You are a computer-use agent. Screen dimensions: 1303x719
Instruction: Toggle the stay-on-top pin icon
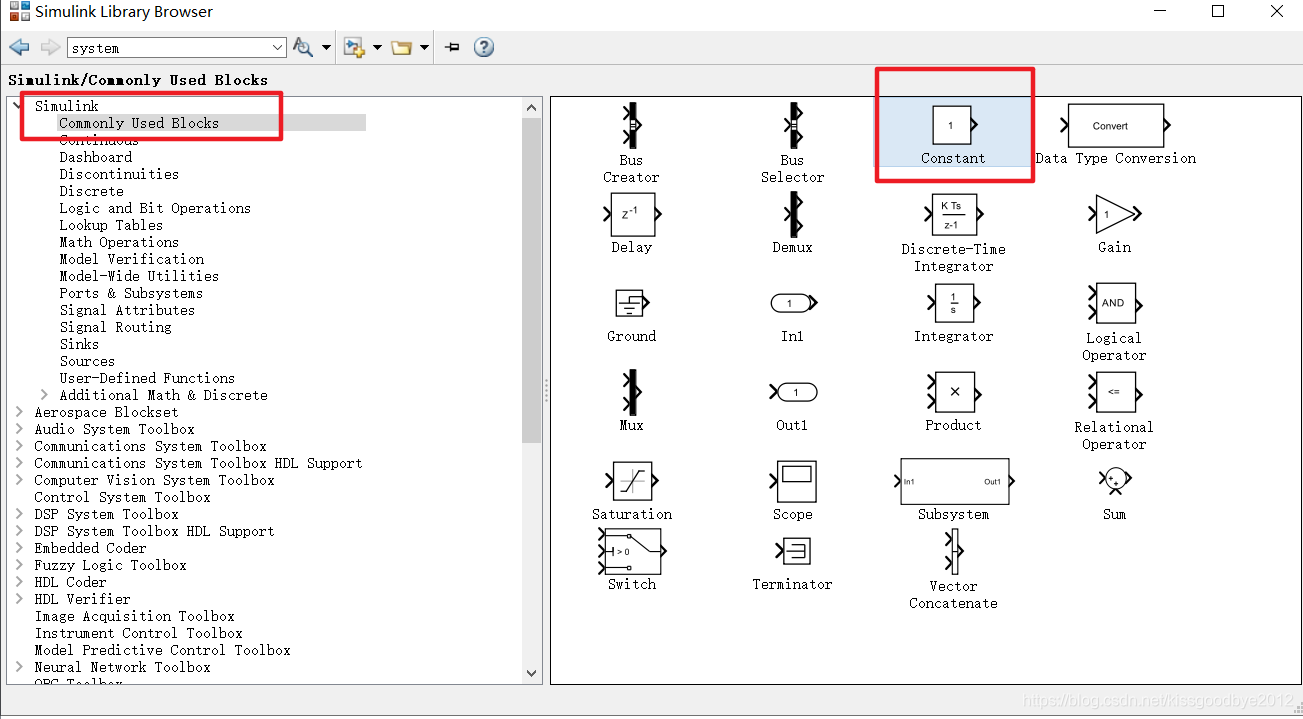point(452,47)
